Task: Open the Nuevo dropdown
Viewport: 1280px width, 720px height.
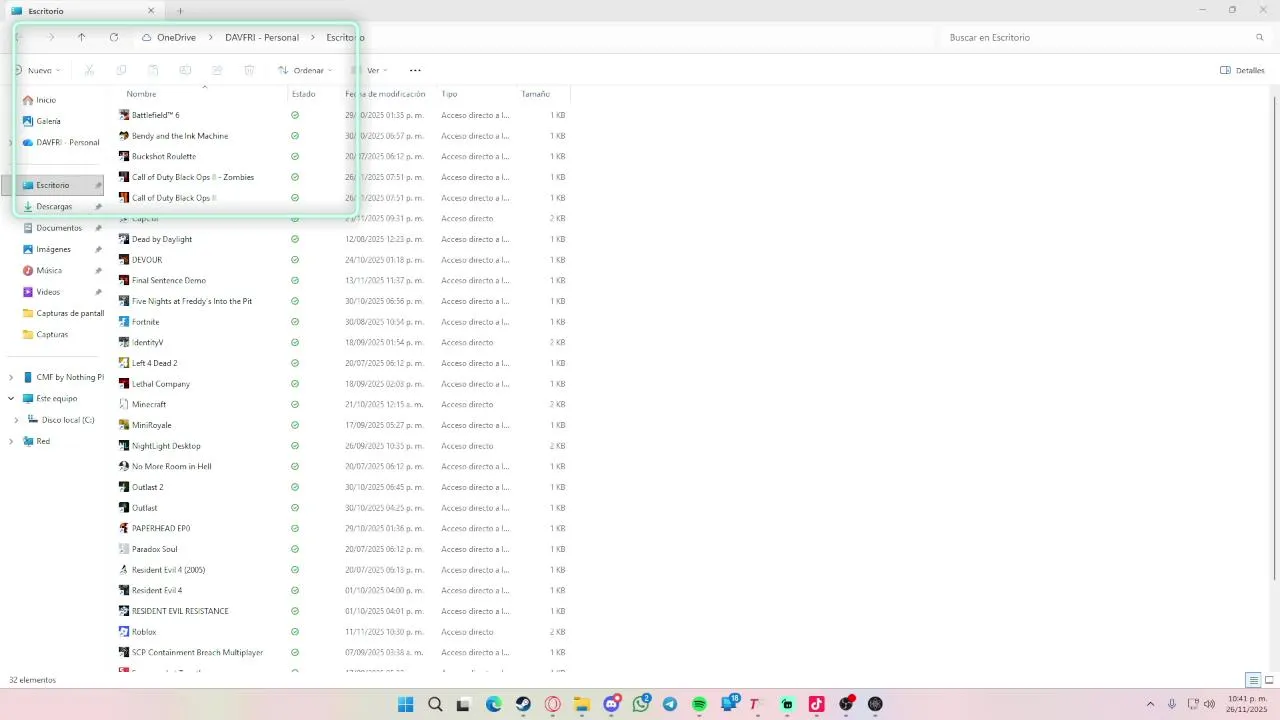Action: pos(38,70)
